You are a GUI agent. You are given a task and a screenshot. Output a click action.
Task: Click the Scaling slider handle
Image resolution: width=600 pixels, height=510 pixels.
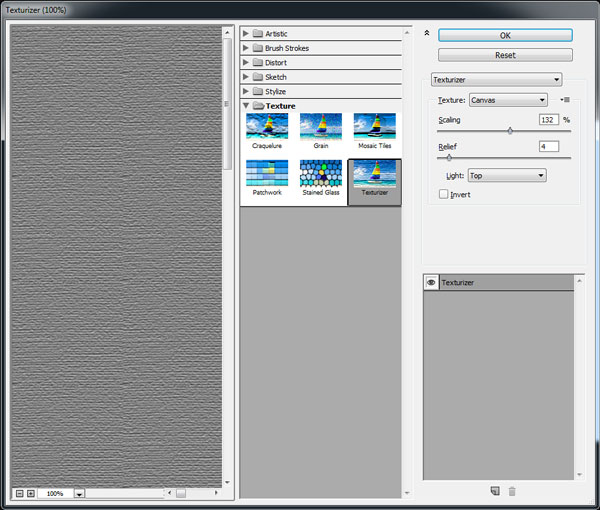point(510,131)
